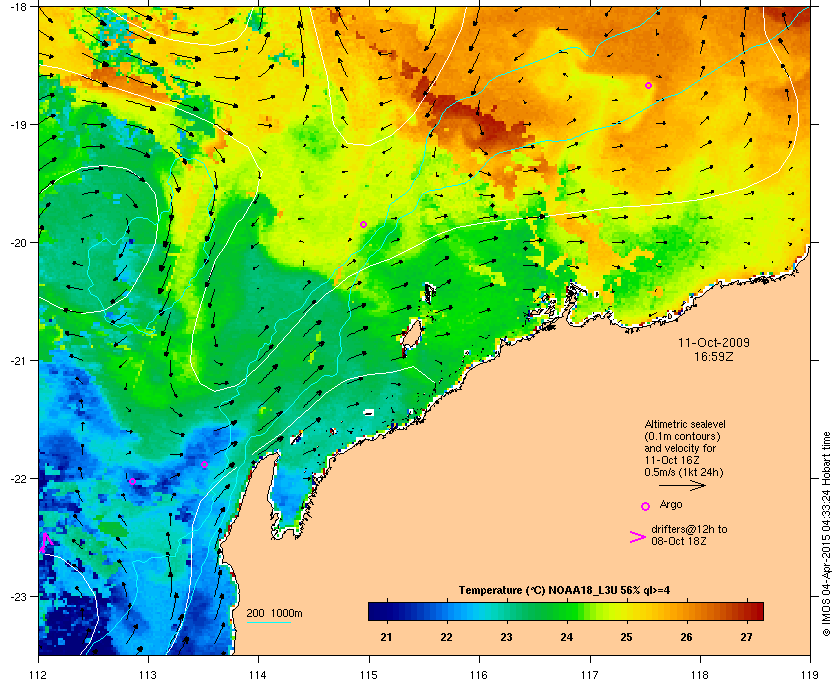Select the Argo float marker near 112.8E, 22S
The image size is (840, 680).
pyautogui.click(x=132, y=481)
